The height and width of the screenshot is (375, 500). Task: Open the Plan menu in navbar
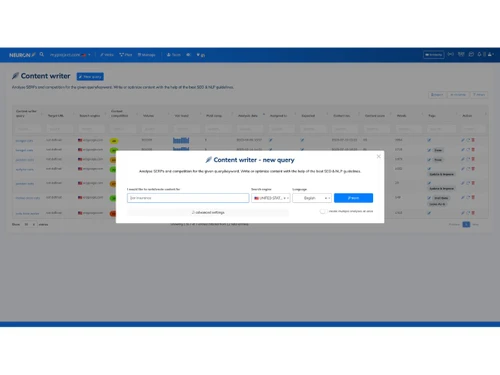tap(126, 55)
